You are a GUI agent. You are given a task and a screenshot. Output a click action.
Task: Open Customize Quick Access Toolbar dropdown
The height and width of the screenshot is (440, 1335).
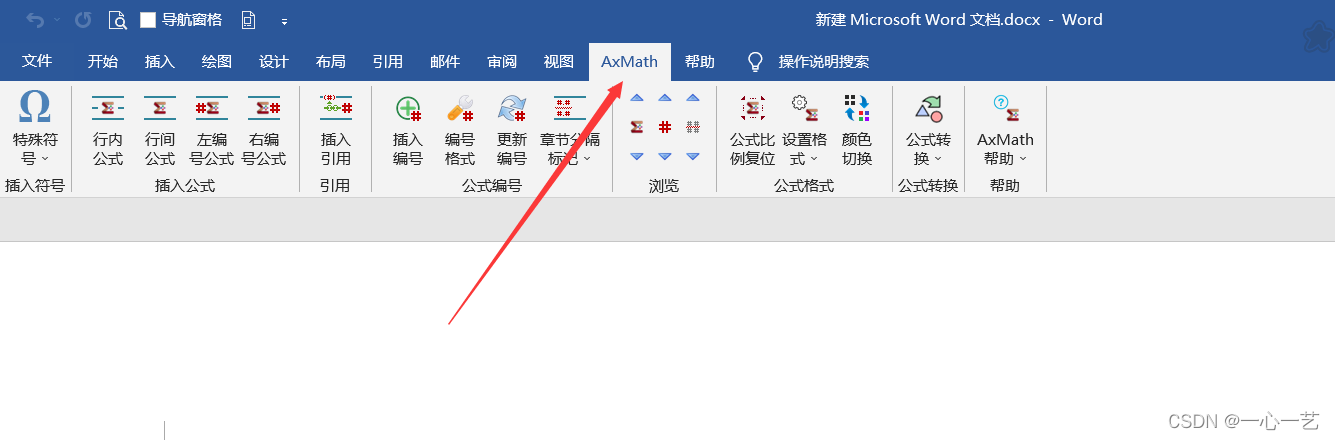tap(285, 21)
